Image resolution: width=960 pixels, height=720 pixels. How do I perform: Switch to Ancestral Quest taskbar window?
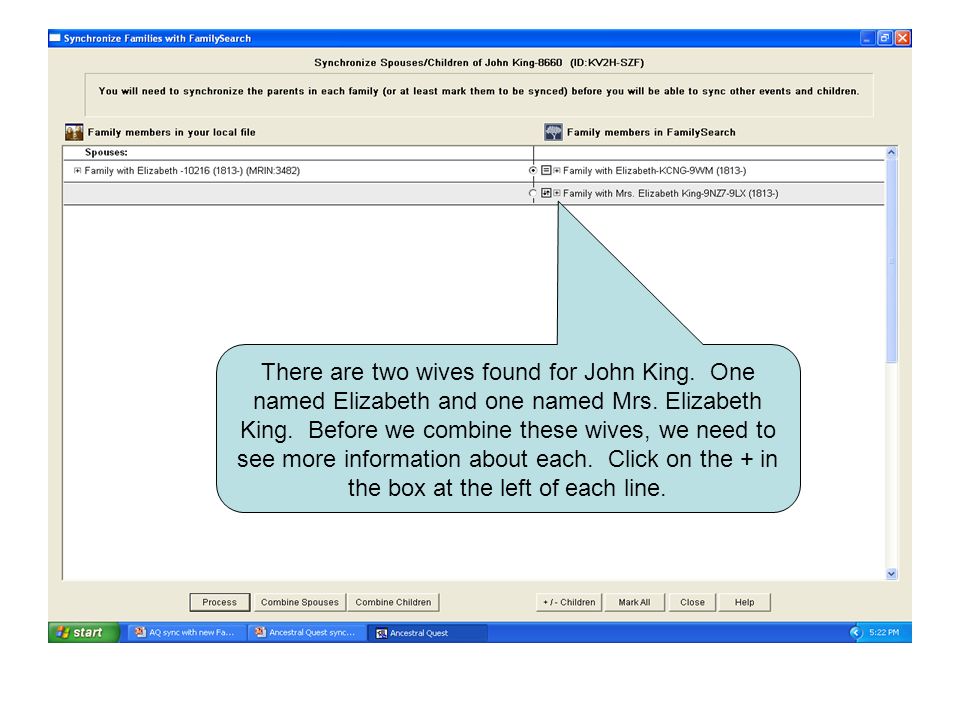click(x=427, y=633)
